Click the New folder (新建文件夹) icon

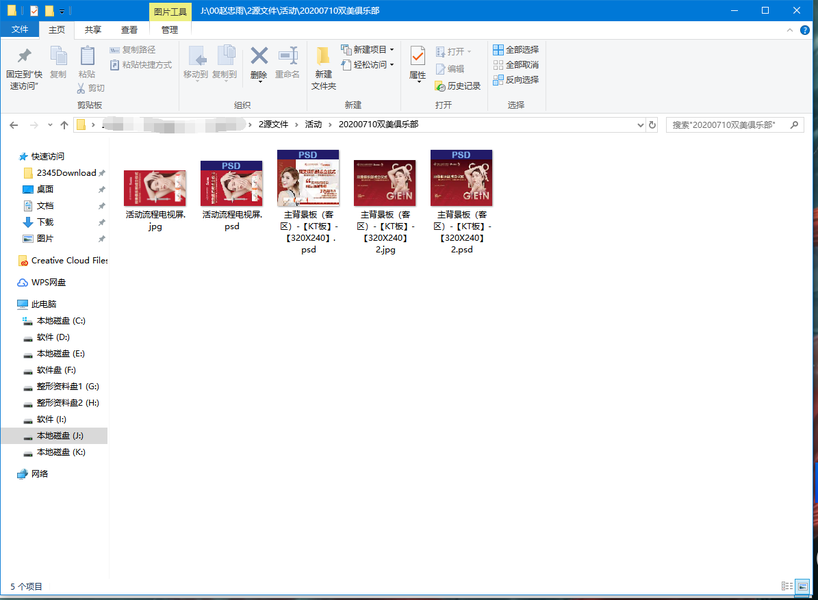click(323, 55)
